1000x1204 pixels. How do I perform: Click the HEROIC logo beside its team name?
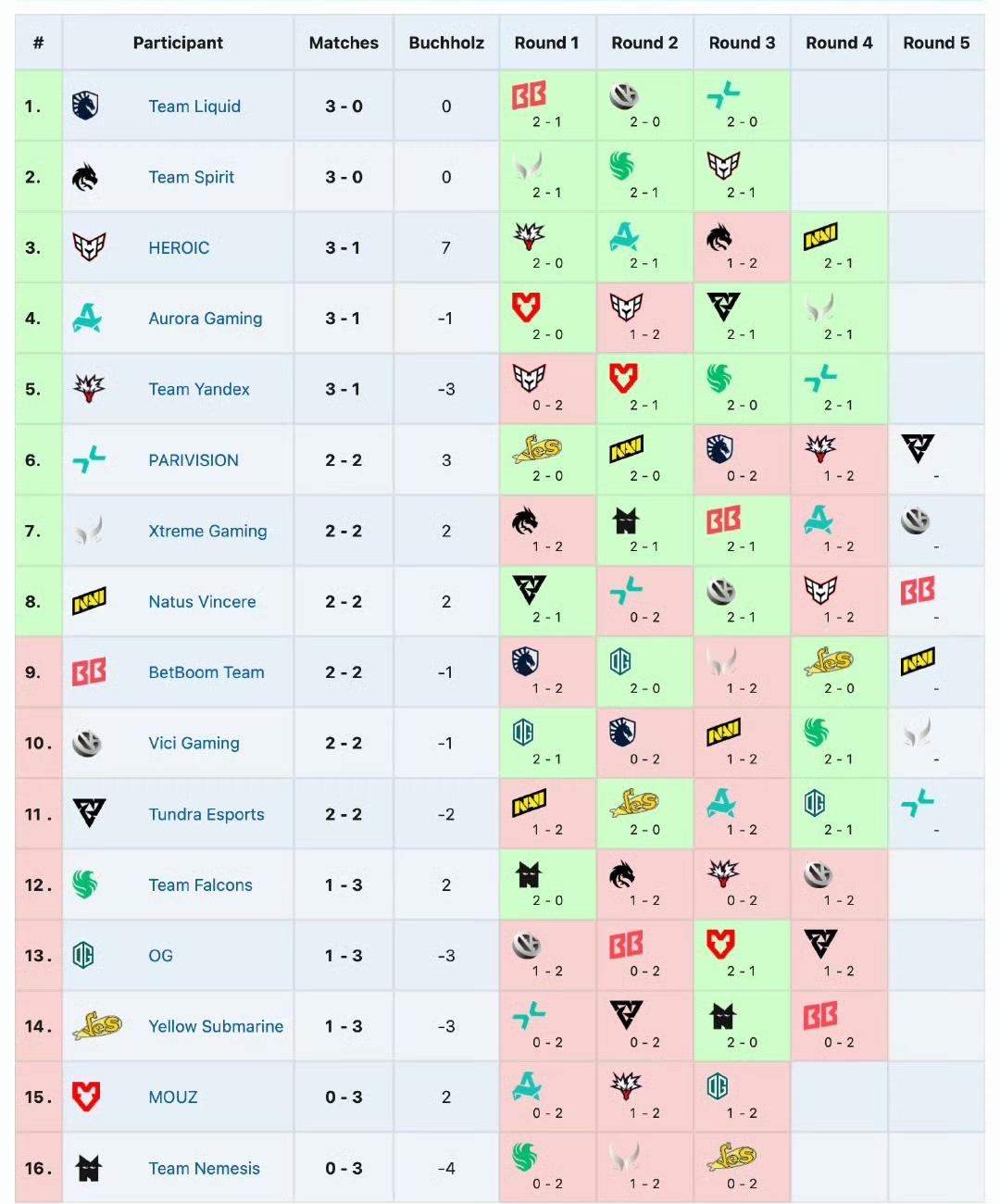tap(89, 247)
